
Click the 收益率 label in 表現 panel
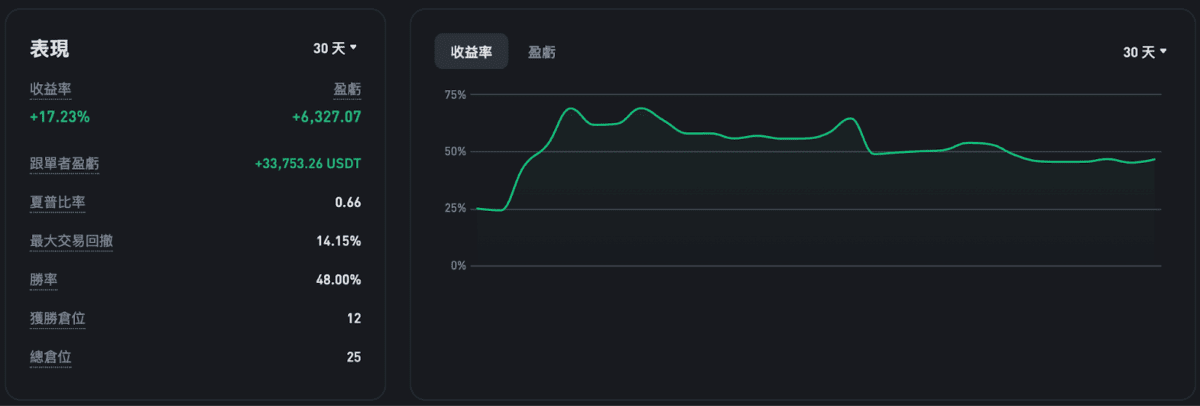pos(50,90)
